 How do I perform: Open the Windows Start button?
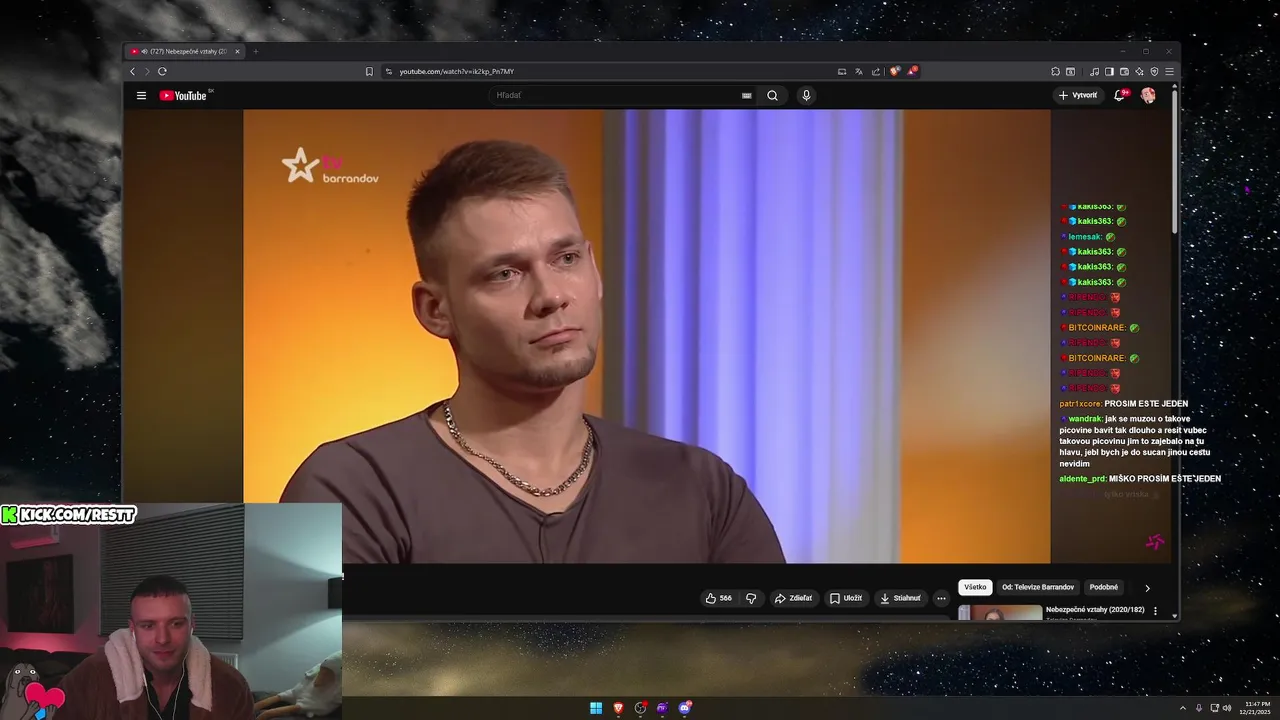(596, 708)
